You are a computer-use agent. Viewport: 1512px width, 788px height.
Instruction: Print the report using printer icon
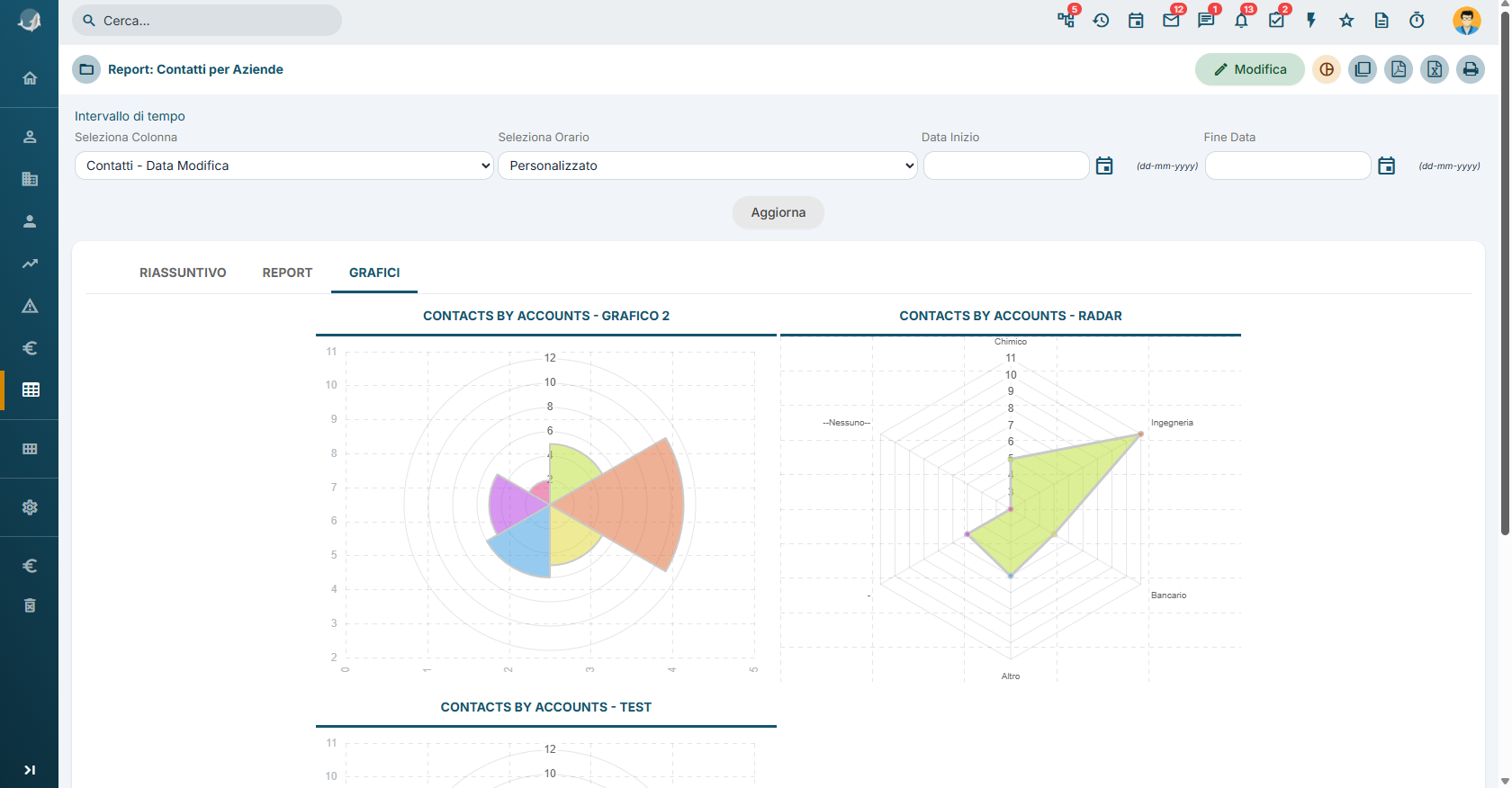coord(1471,69)
